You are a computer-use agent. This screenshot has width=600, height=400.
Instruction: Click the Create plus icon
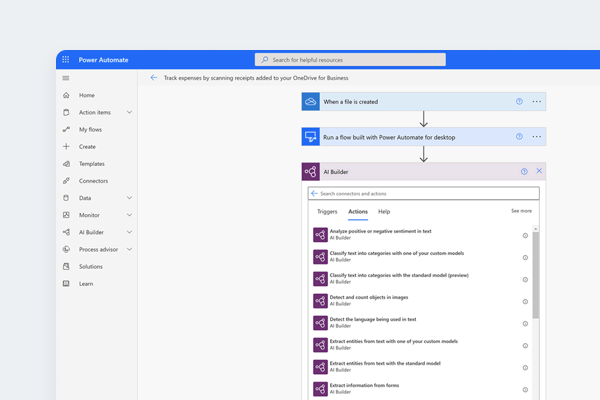(x=66, y=147)
